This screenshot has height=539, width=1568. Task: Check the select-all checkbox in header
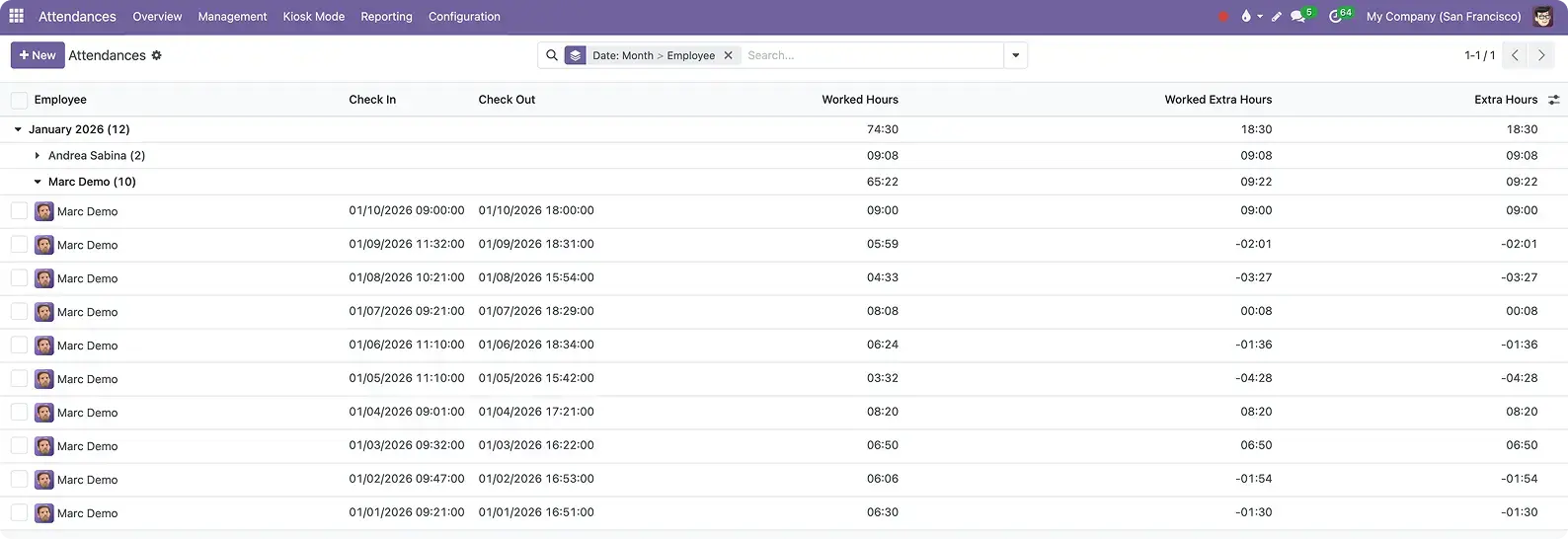pos(19,100)
